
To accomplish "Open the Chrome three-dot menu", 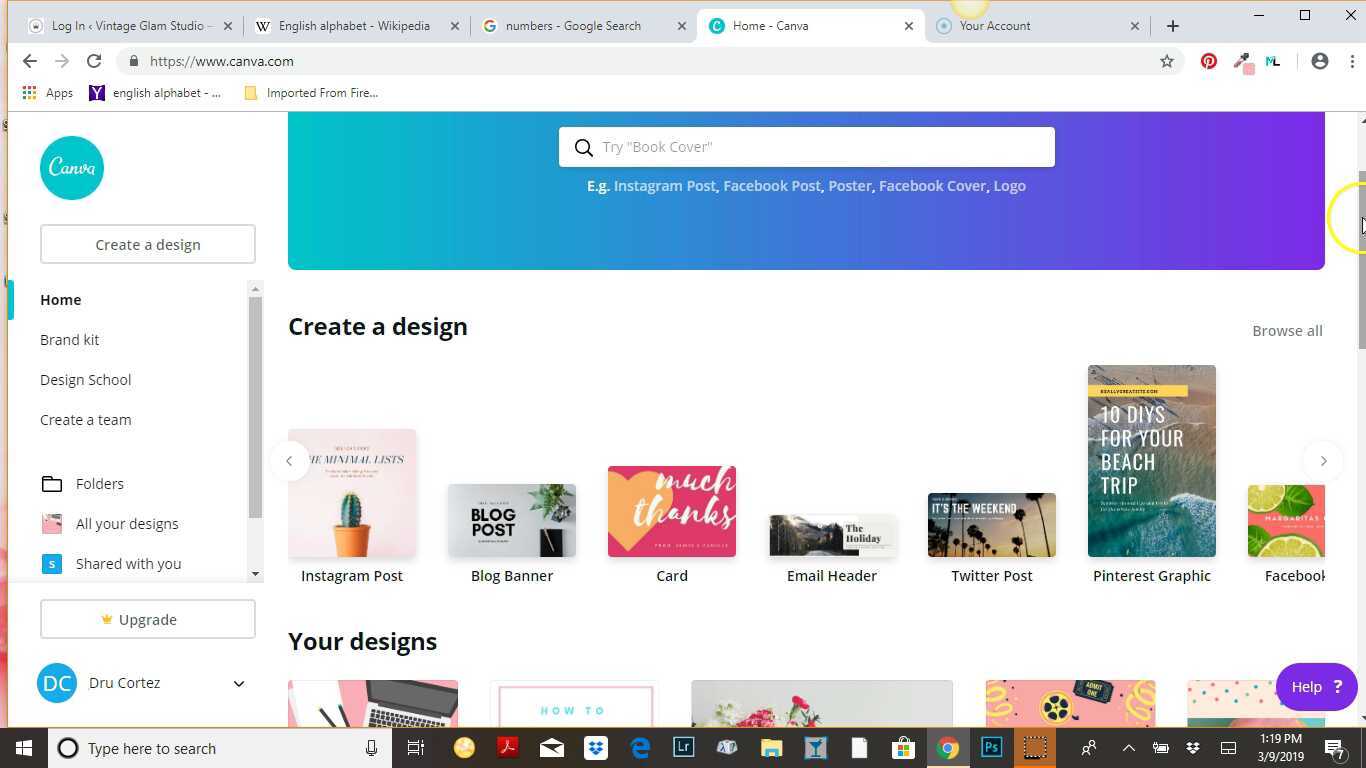I will click(x=1351, y=61).
